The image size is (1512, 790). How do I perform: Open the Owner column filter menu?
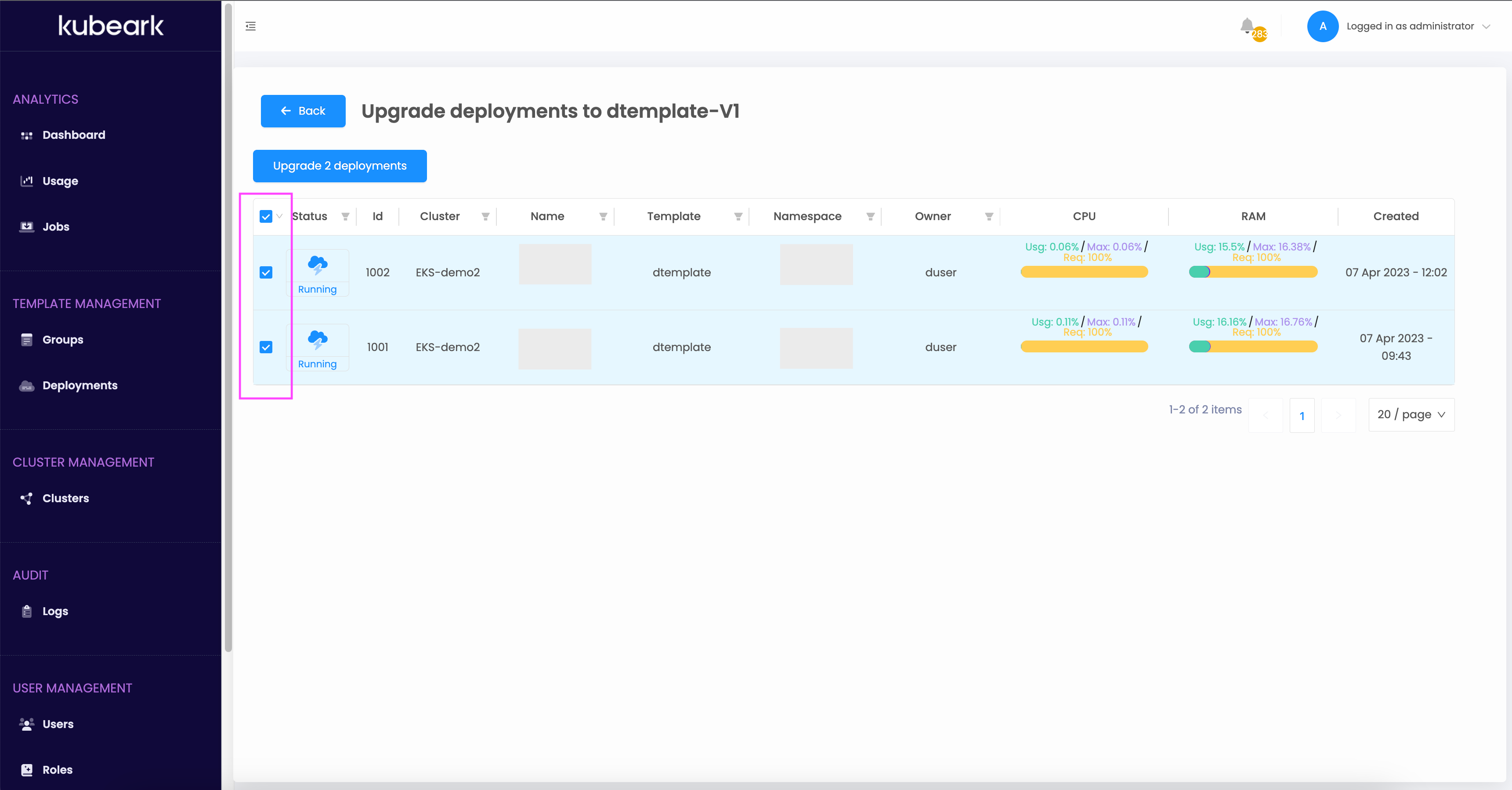pos(989,217)
